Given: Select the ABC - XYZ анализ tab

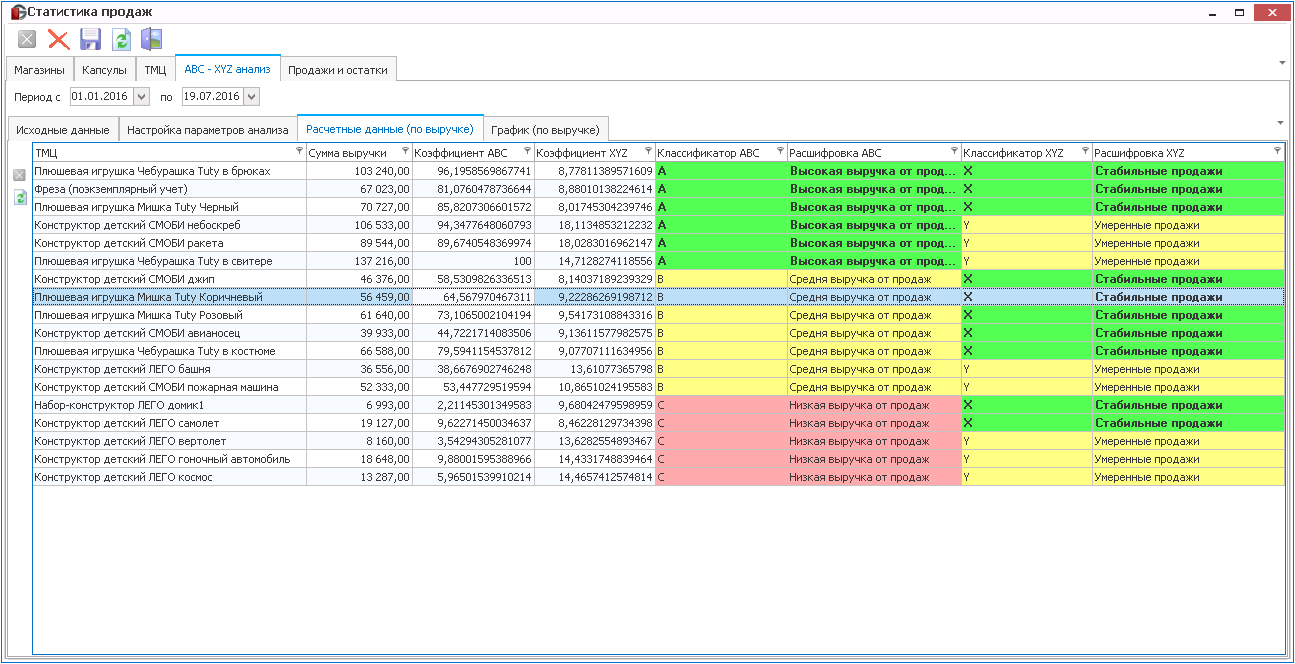Looking at the screenshot, I should click(228, 69).
